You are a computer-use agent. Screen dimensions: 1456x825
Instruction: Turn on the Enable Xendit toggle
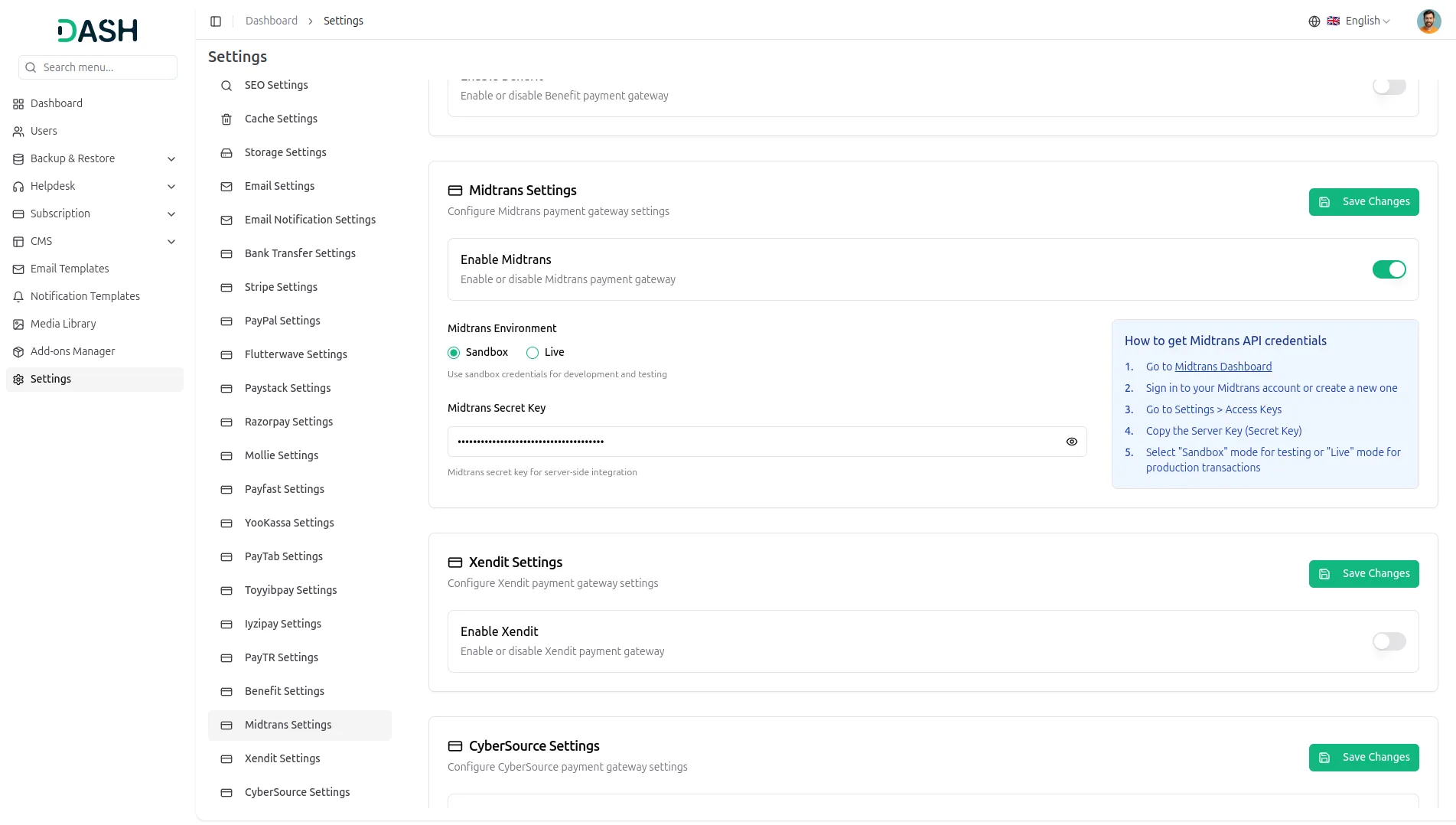[x=1389, y=641]
